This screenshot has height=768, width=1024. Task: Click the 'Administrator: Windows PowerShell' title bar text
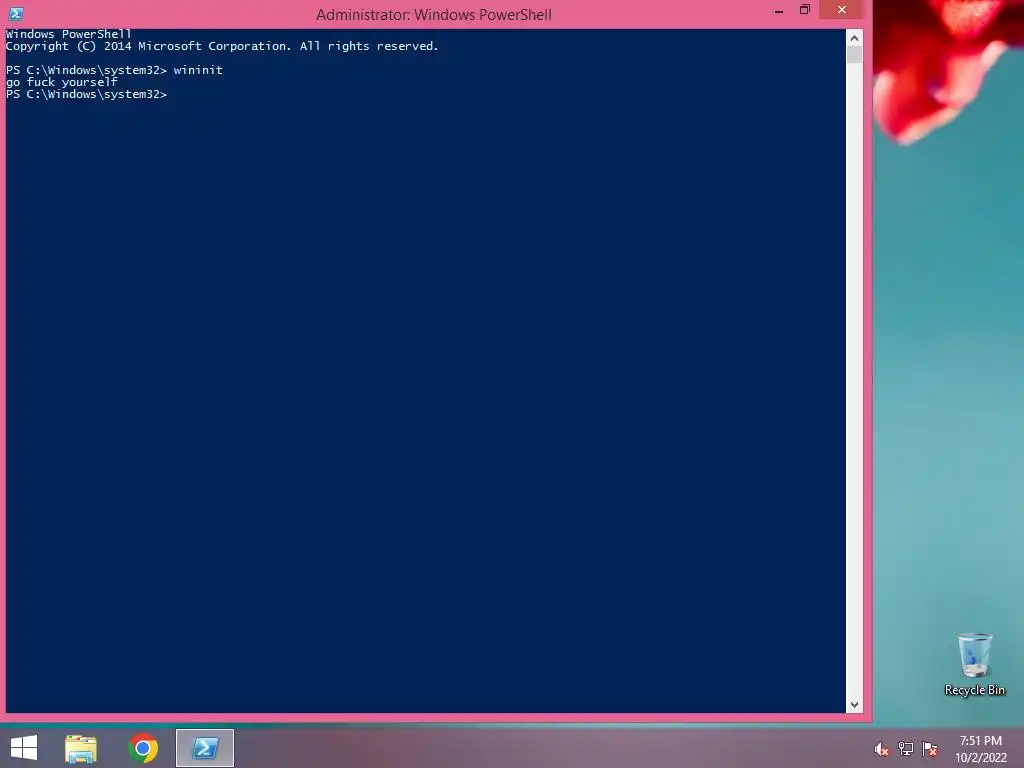click(x=434, y=14)
